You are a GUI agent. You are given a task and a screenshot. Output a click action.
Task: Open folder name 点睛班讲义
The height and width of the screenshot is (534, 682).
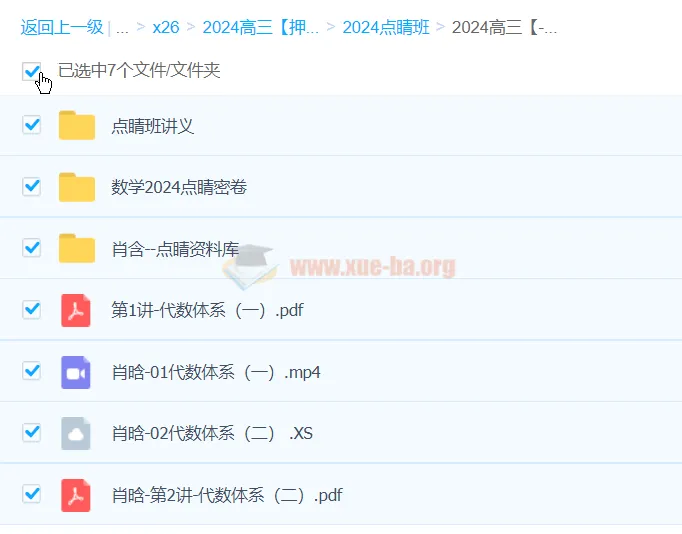coord(152,127)
